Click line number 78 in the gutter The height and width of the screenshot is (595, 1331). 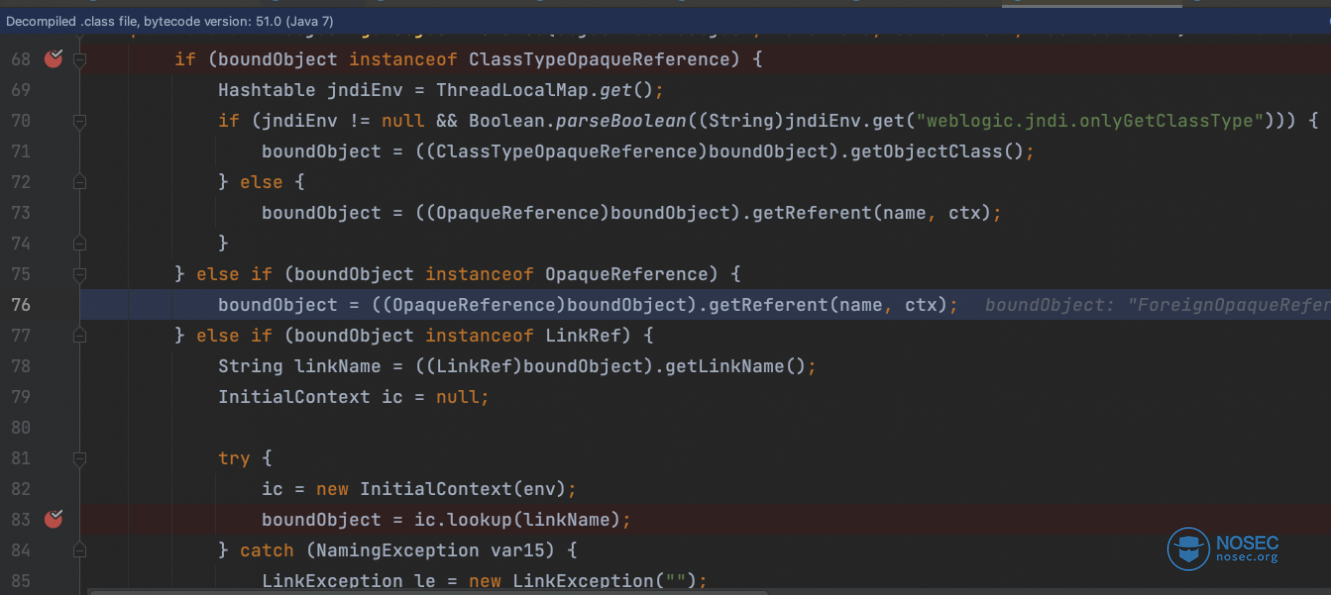pos(20,366)
